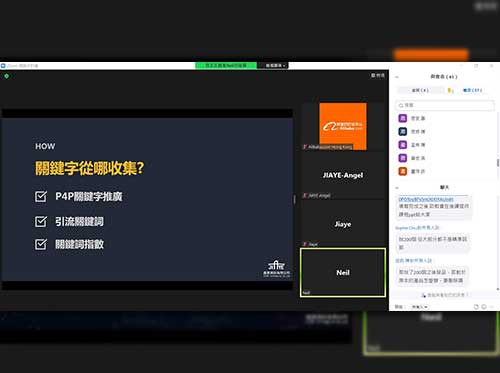
Task: Click the chat message starting with 'bc200'
Action: 433,243
